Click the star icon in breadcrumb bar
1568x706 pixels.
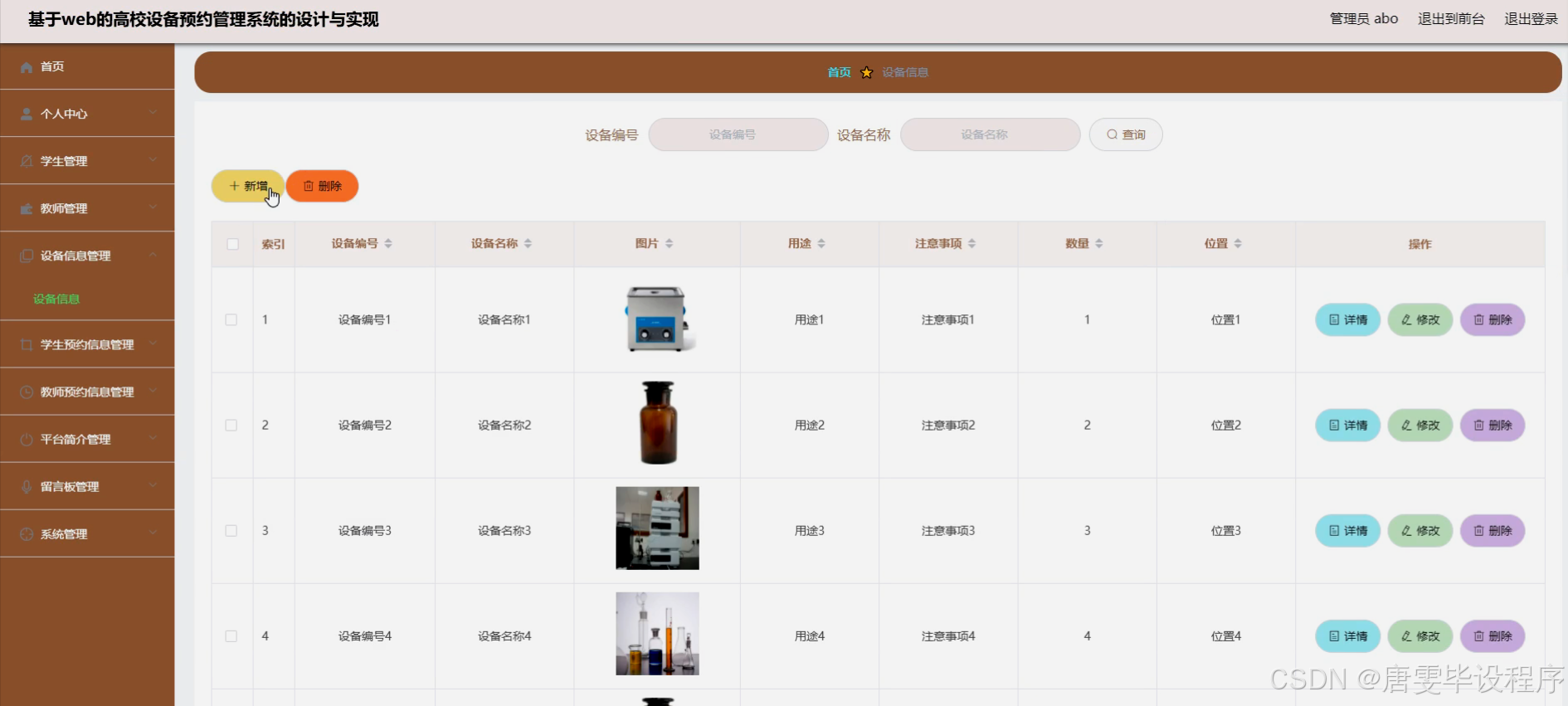[x=866, y=72]
